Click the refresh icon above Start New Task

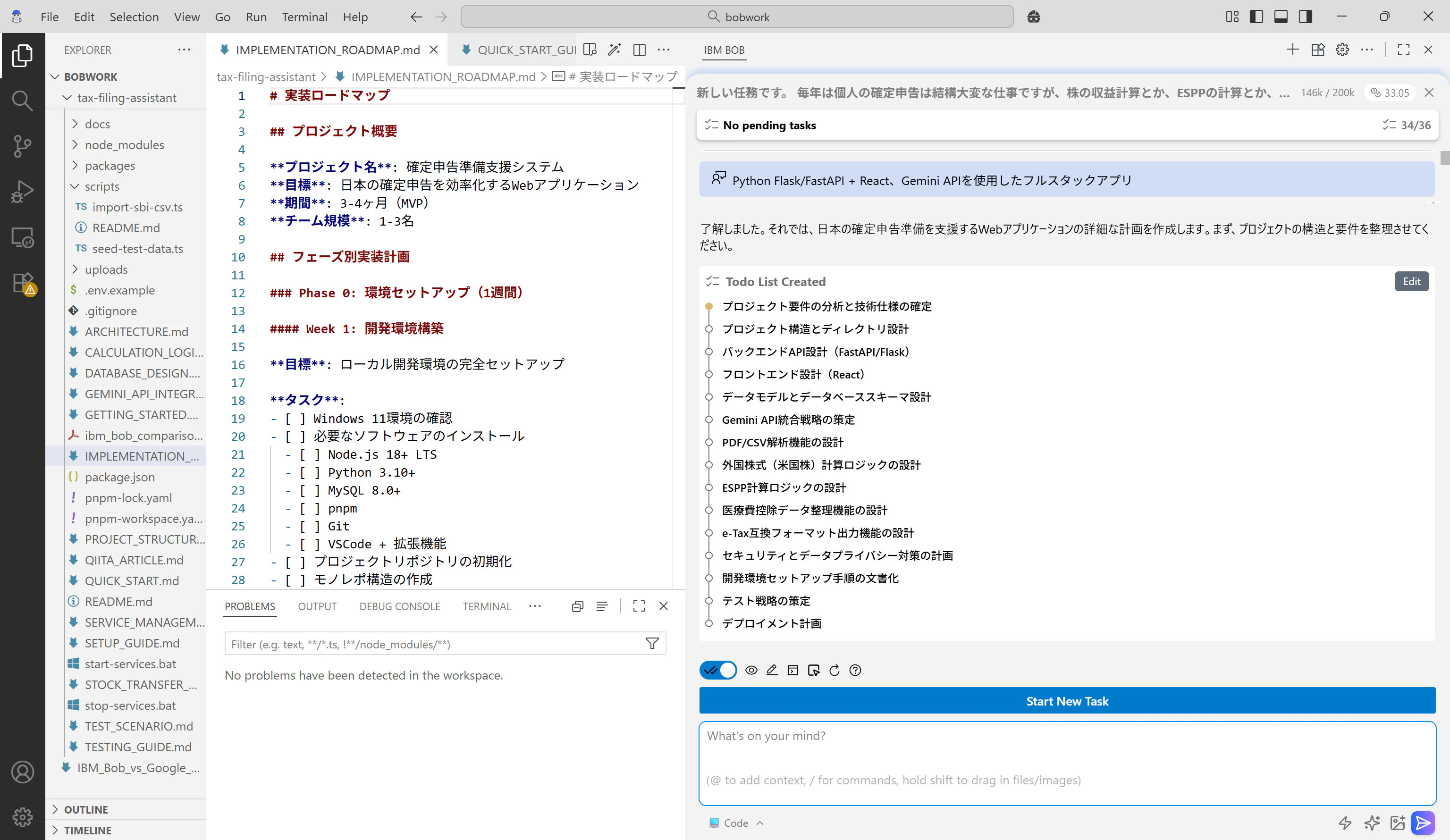point(835,670)
